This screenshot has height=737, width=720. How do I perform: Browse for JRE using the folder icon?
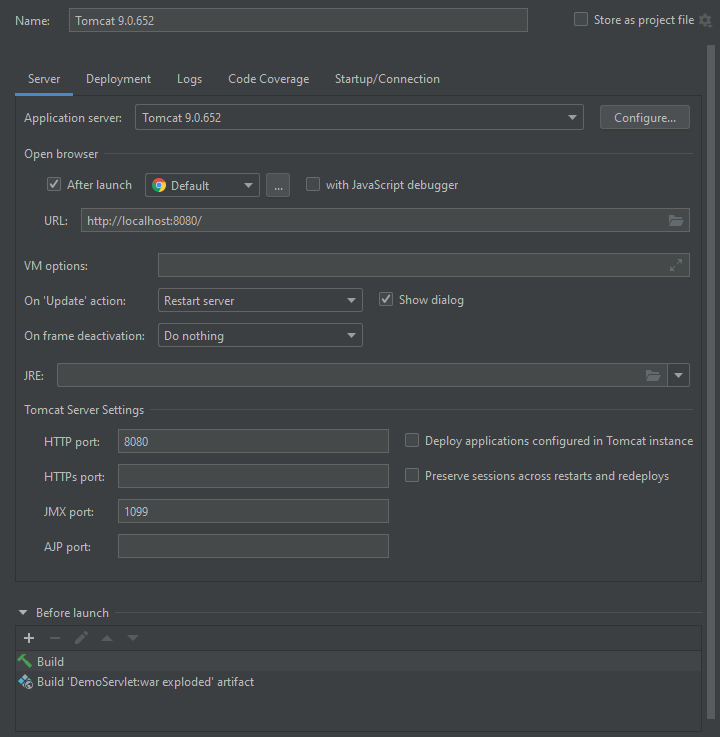[x=653, y=375]
